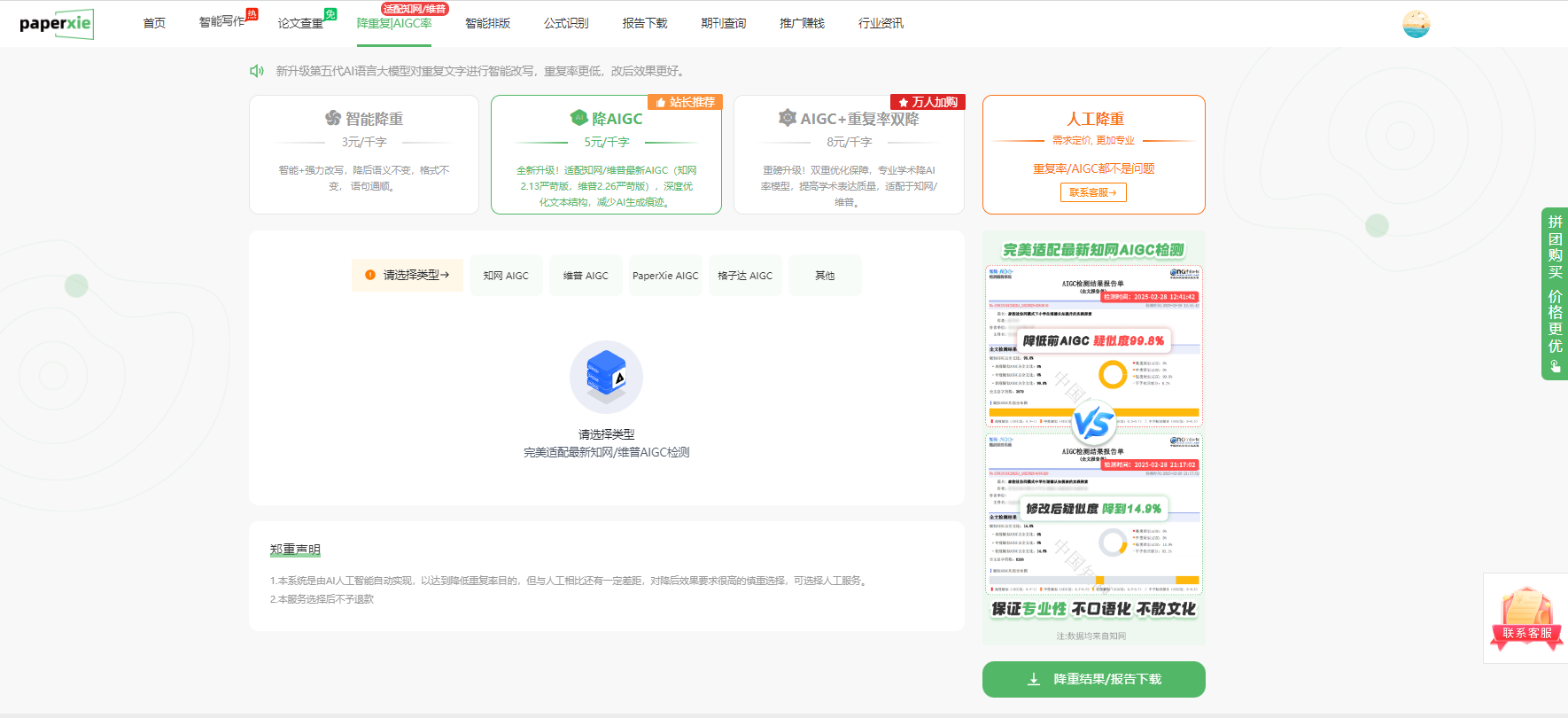The image size is (1568, 718).
Task: Choose 知网 AIGC type
Action: [506, 276]
